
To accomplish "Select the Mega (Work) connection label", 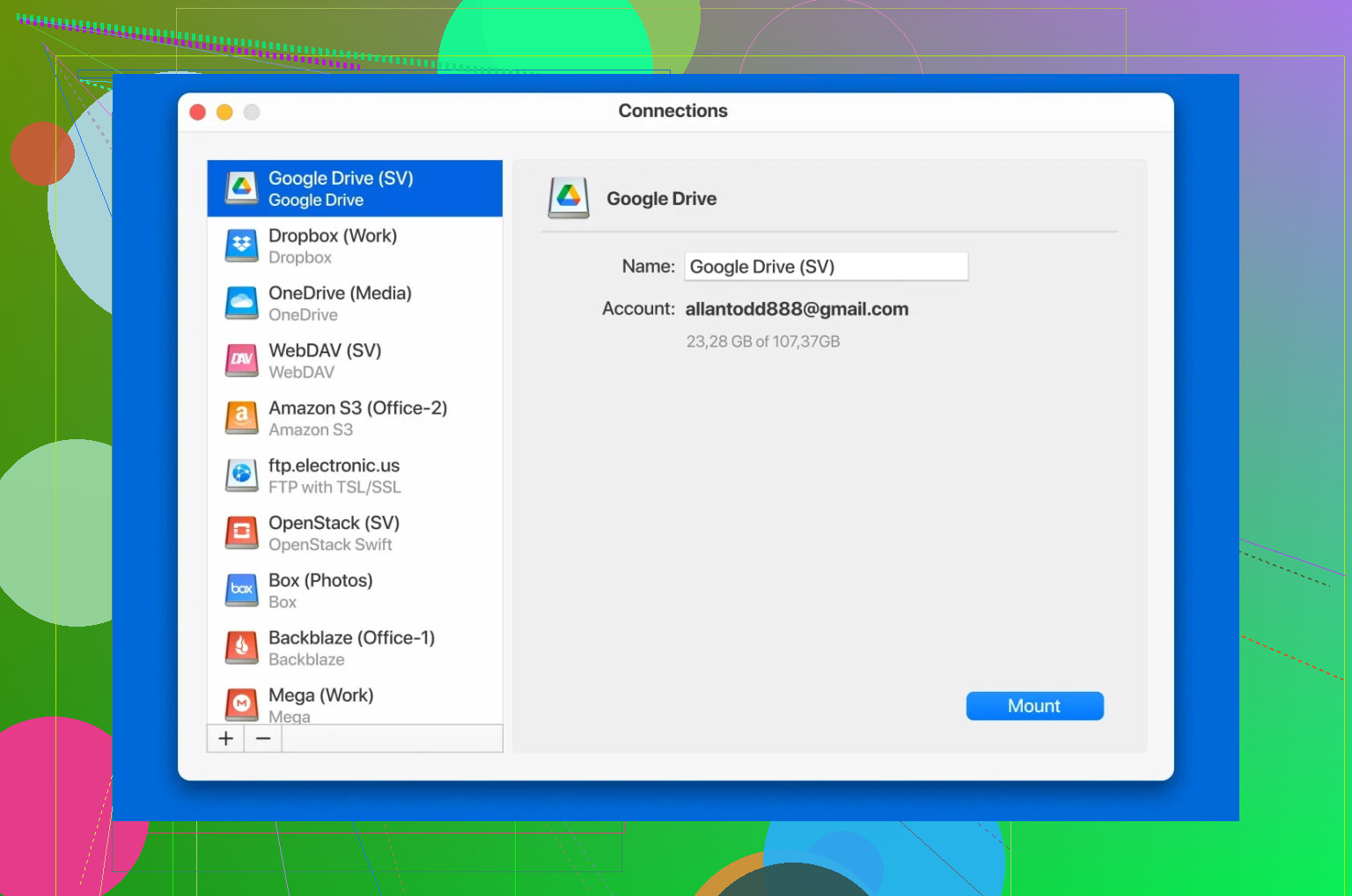I will (x=320, y=695).
